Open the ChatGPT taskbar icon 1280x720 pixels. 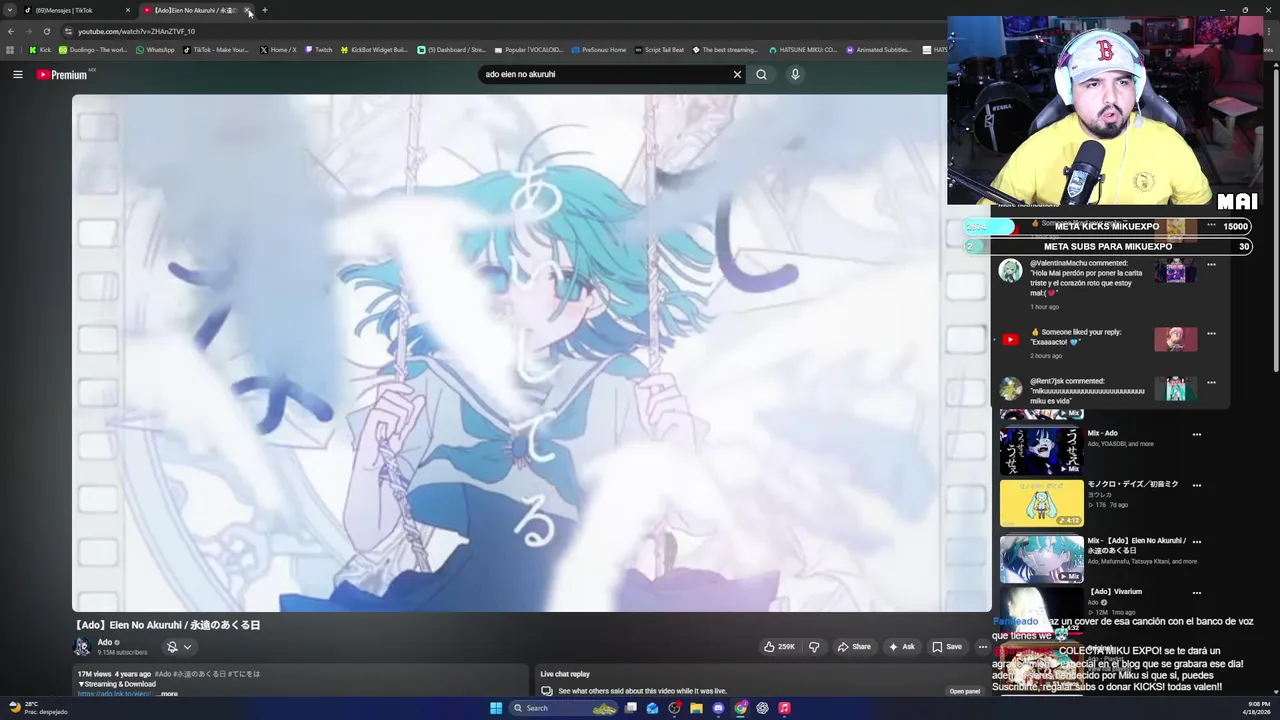(x=762, y=708)
